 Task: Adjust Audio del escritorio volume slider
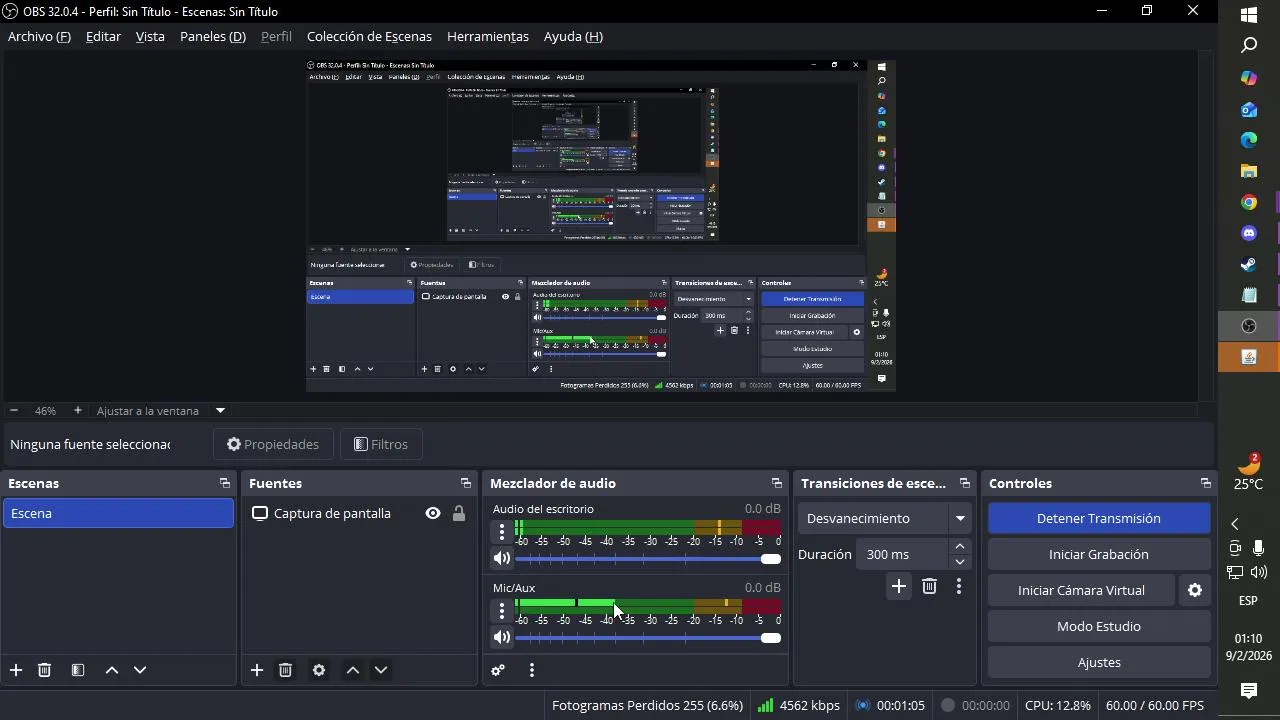click(x=647, y=558)
